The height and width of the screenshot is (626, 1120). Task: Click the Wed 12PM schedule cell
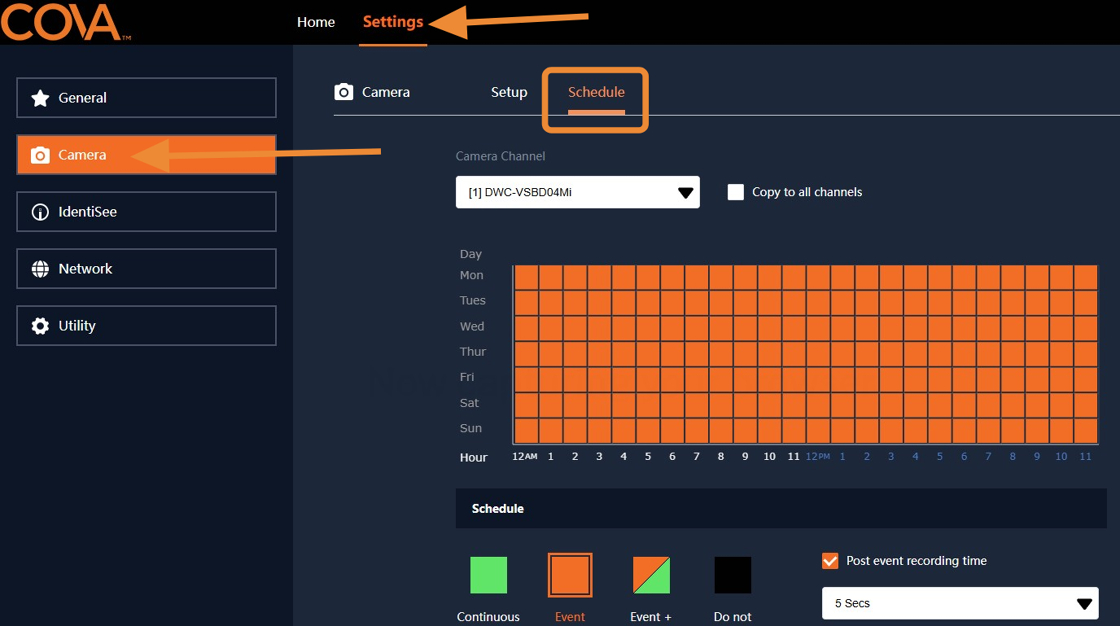click(x=818, y=328)
